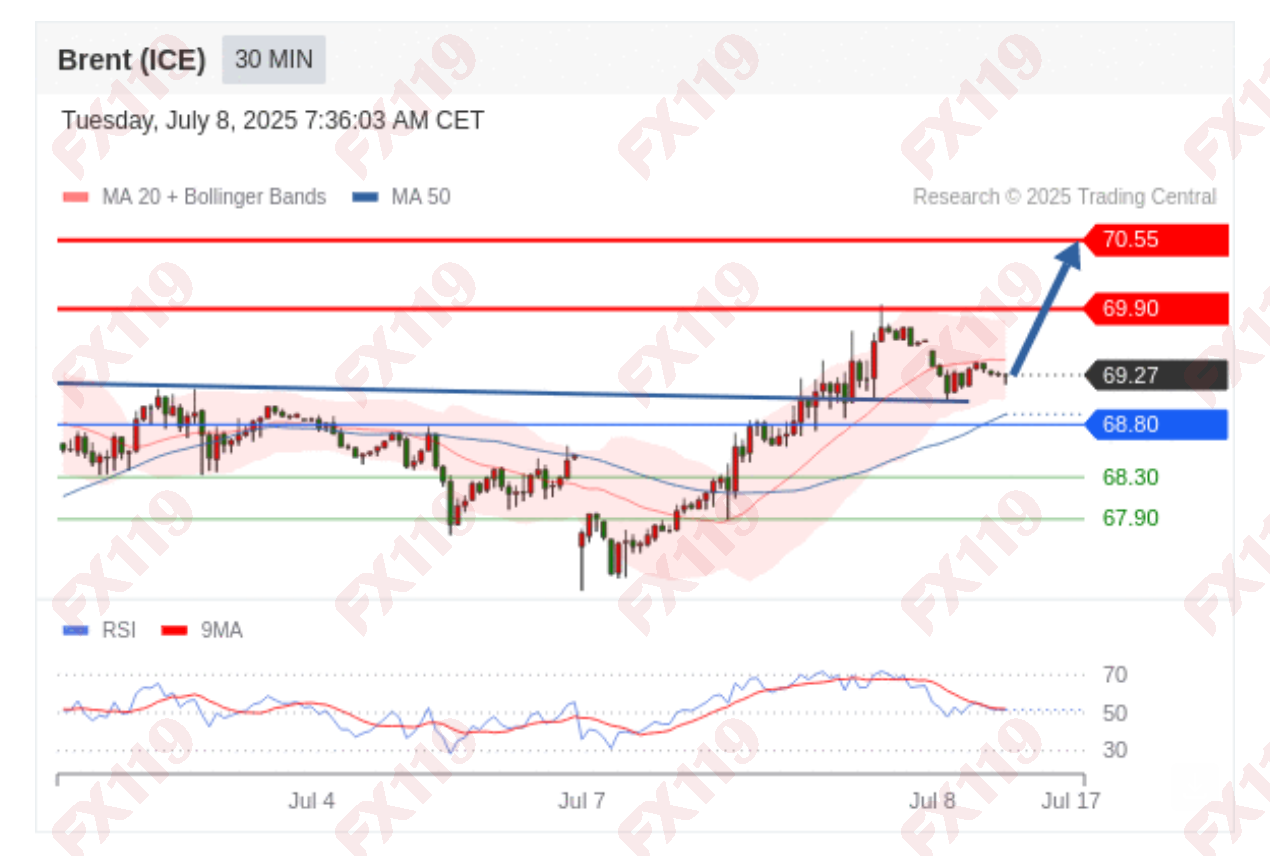Select the 68.80 pivot price label
This screenshot has width=1270, height=856.
tap(1156, 424)
